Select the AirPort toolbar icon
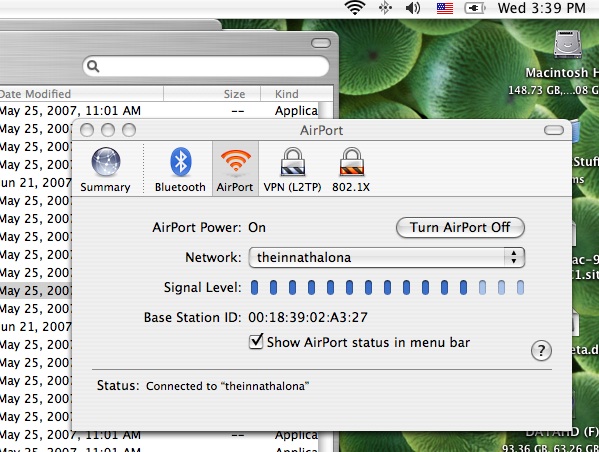Screen dimensions: 599x452 coord(235,169)
